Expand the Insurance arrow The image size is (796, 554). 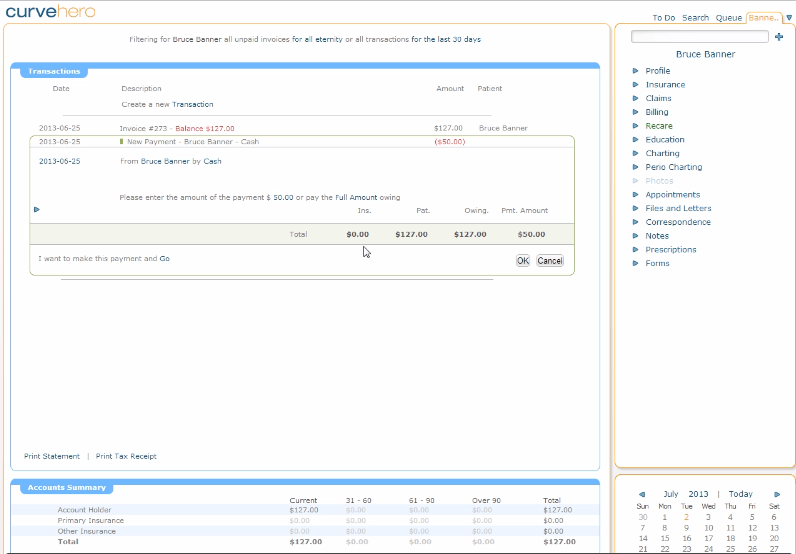click(x=635, y=84)
